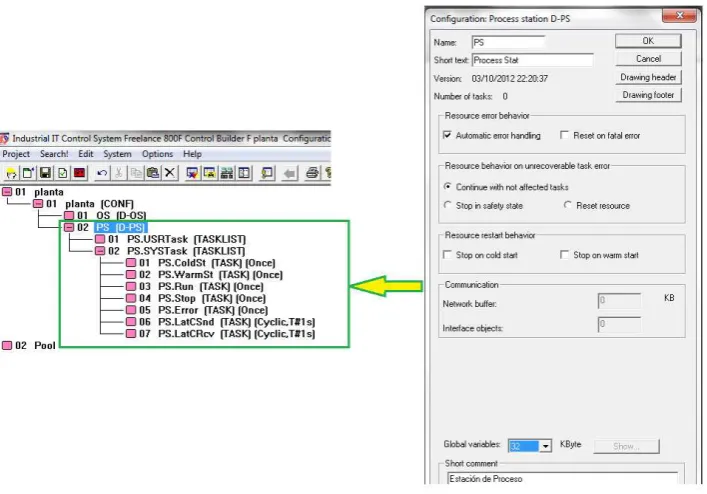Collapse the planta (CONF) node
Image resolution: width=707 pixels, height=494 pixels.
pyautogui.click(x=38, y=204)
